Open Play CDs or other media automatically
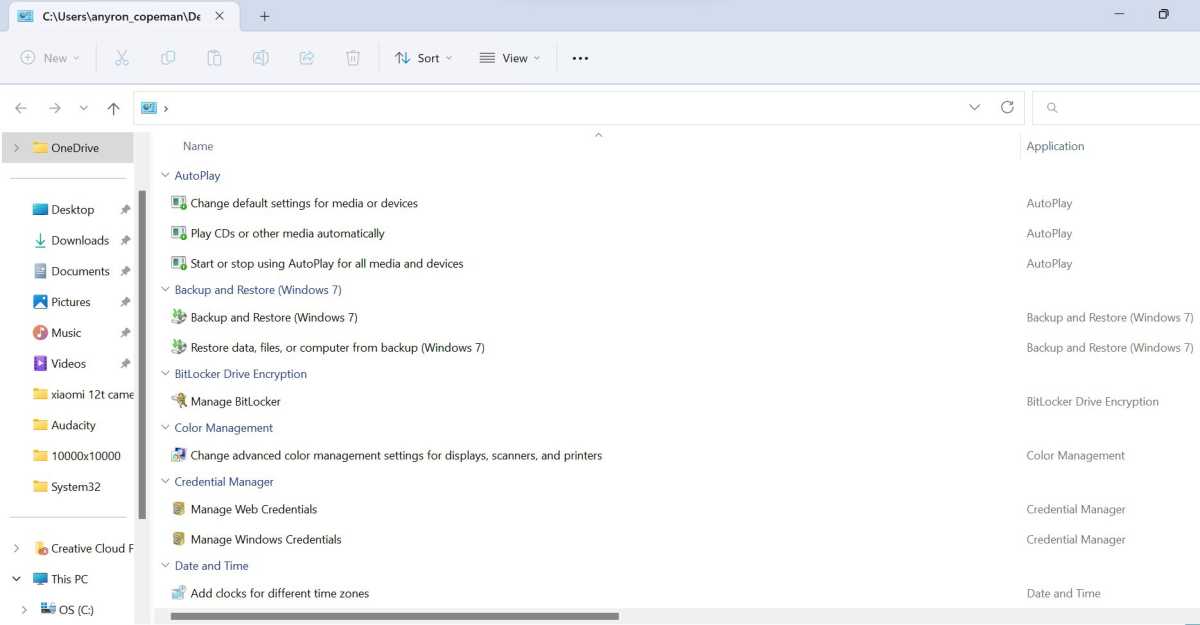Image resolution: width=1200 pixels, height=625 pixels. (287, 233)
